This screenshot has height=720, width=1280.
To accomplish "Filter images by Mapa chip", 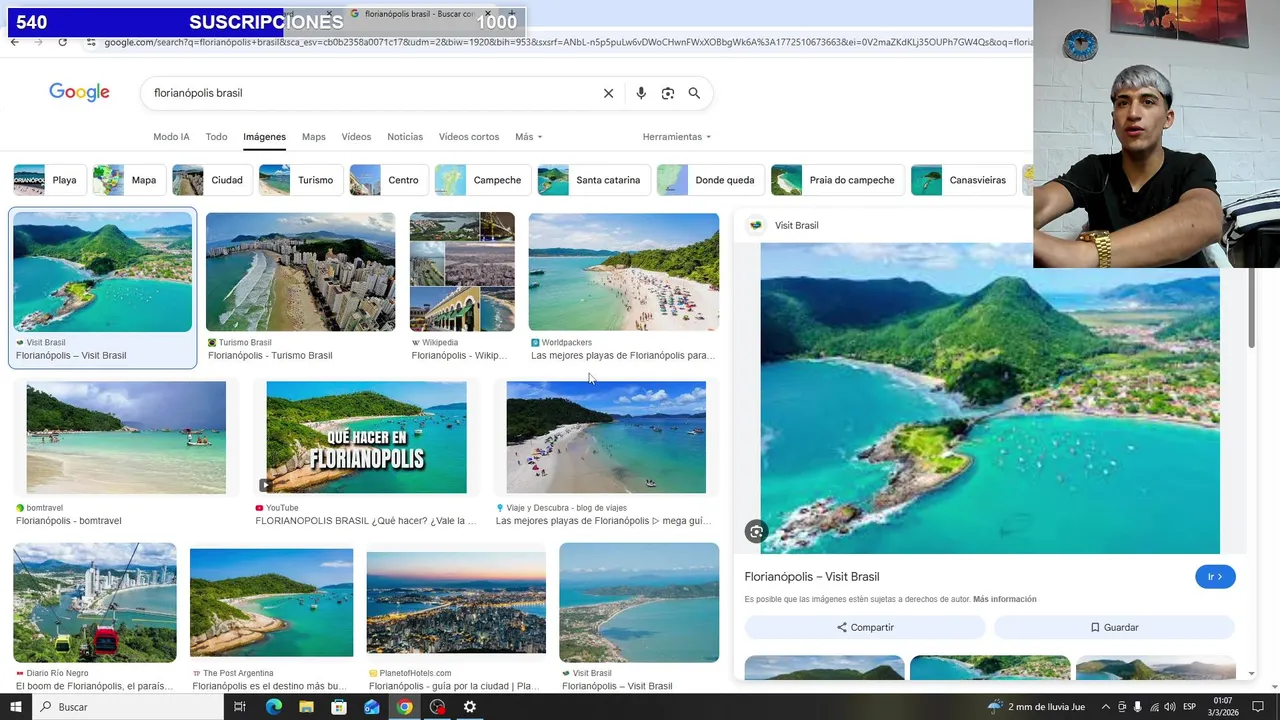I will pos(127,180).
